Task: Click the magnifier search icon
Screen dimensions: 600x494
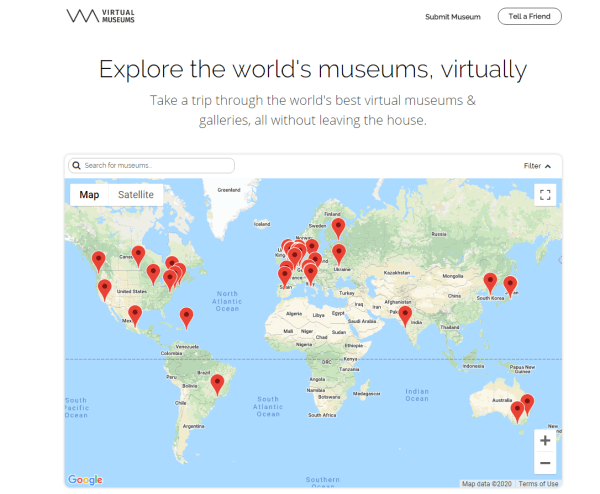Action: click(77, 166)
